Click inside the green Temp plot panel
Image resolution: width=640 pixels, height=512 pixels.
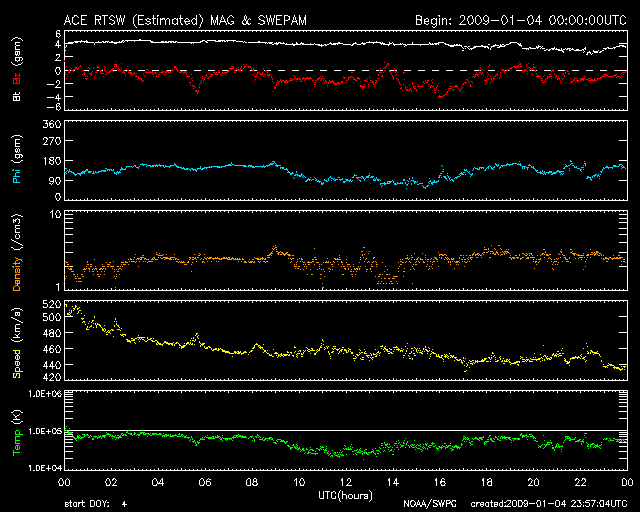346,430
